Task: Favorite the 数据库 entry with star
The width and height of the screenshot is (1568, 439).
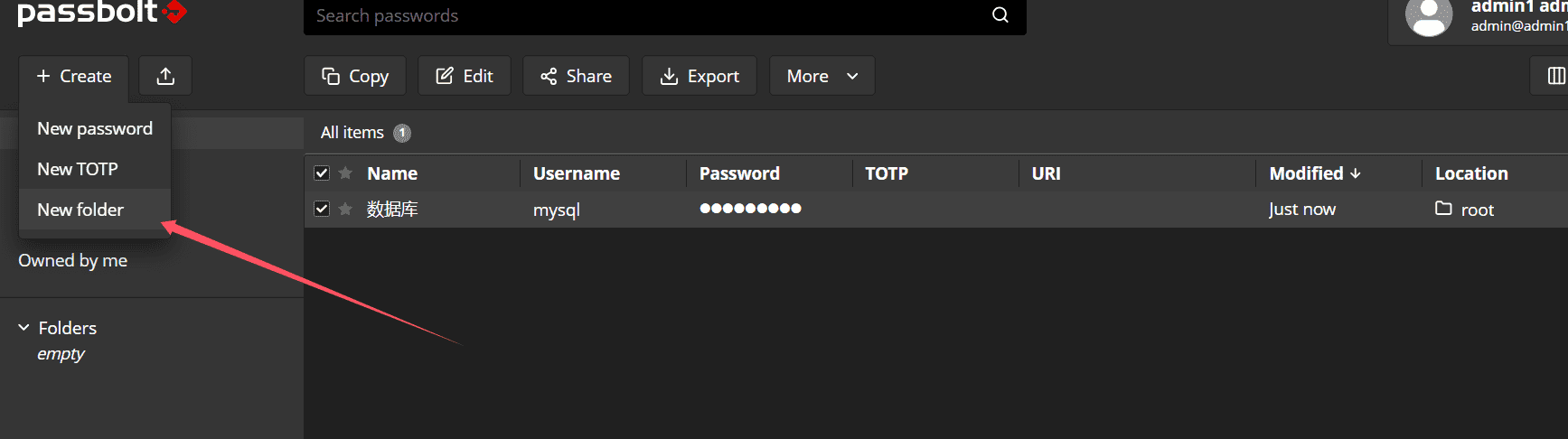Action: click(345, 209)
